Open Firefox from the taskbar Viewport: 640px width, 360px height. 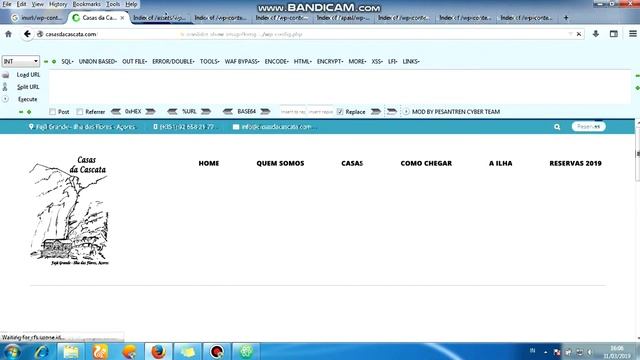(158, 351)
